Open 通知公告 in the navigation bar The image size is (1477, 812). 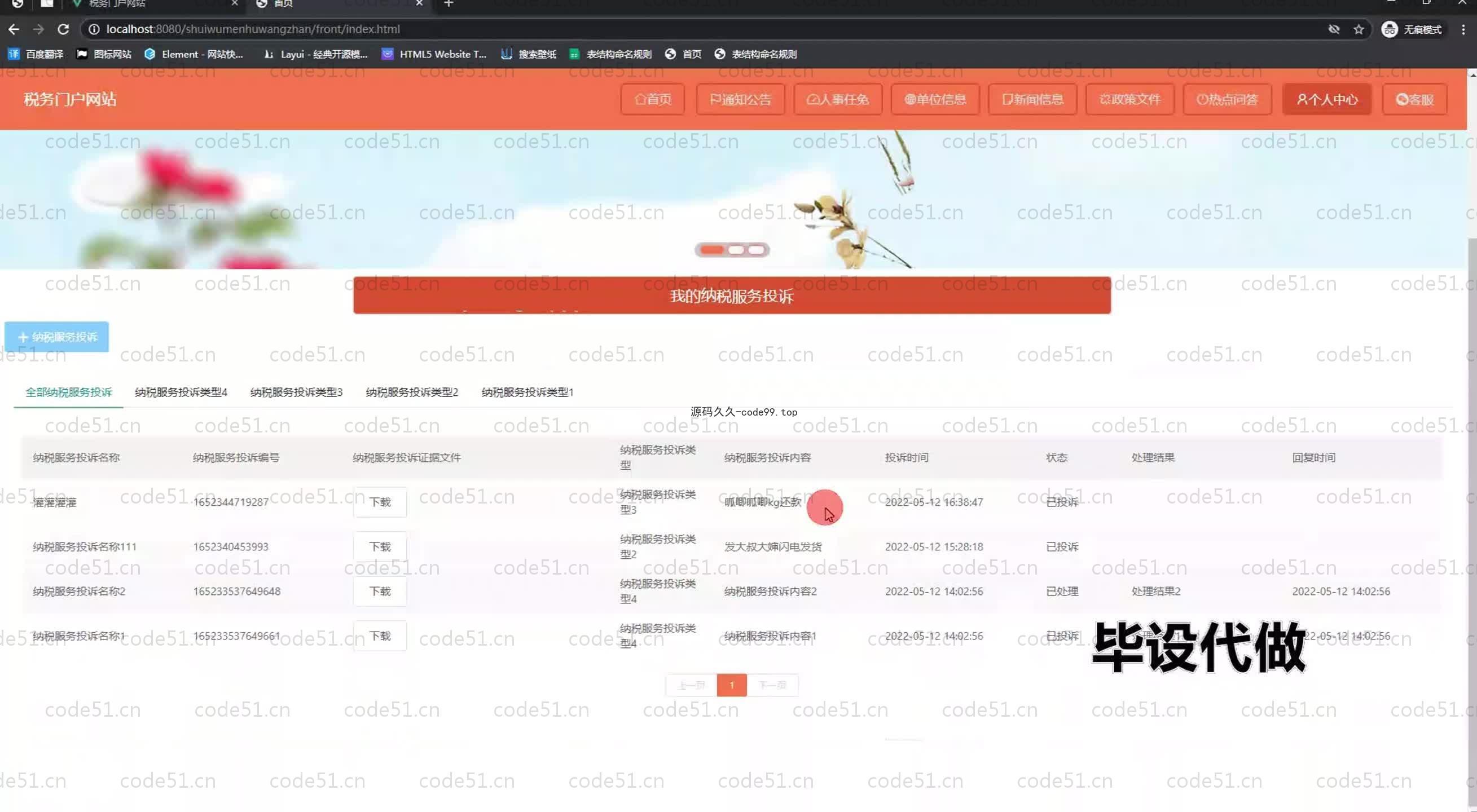(740, 99)
